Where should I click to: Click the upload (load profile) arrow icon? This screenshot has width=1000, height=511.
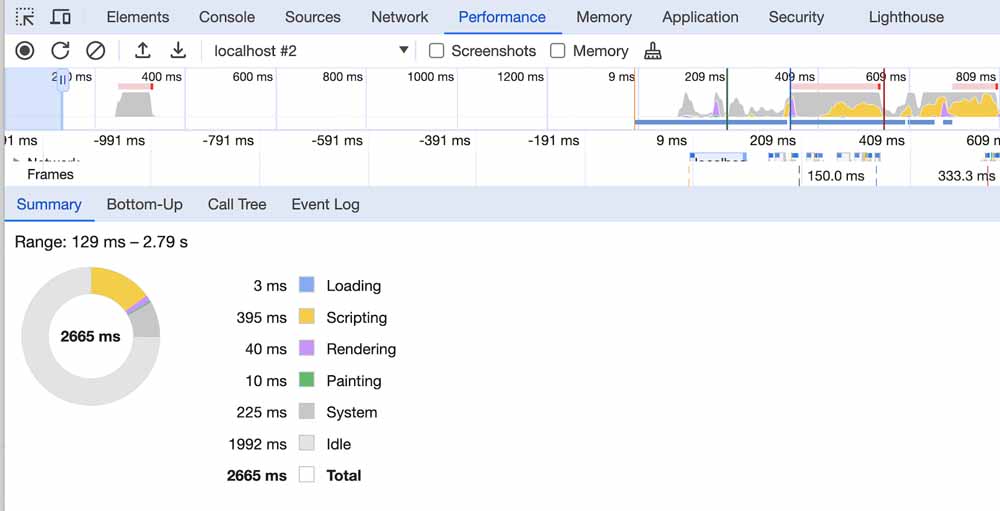(x=143, y=50)
